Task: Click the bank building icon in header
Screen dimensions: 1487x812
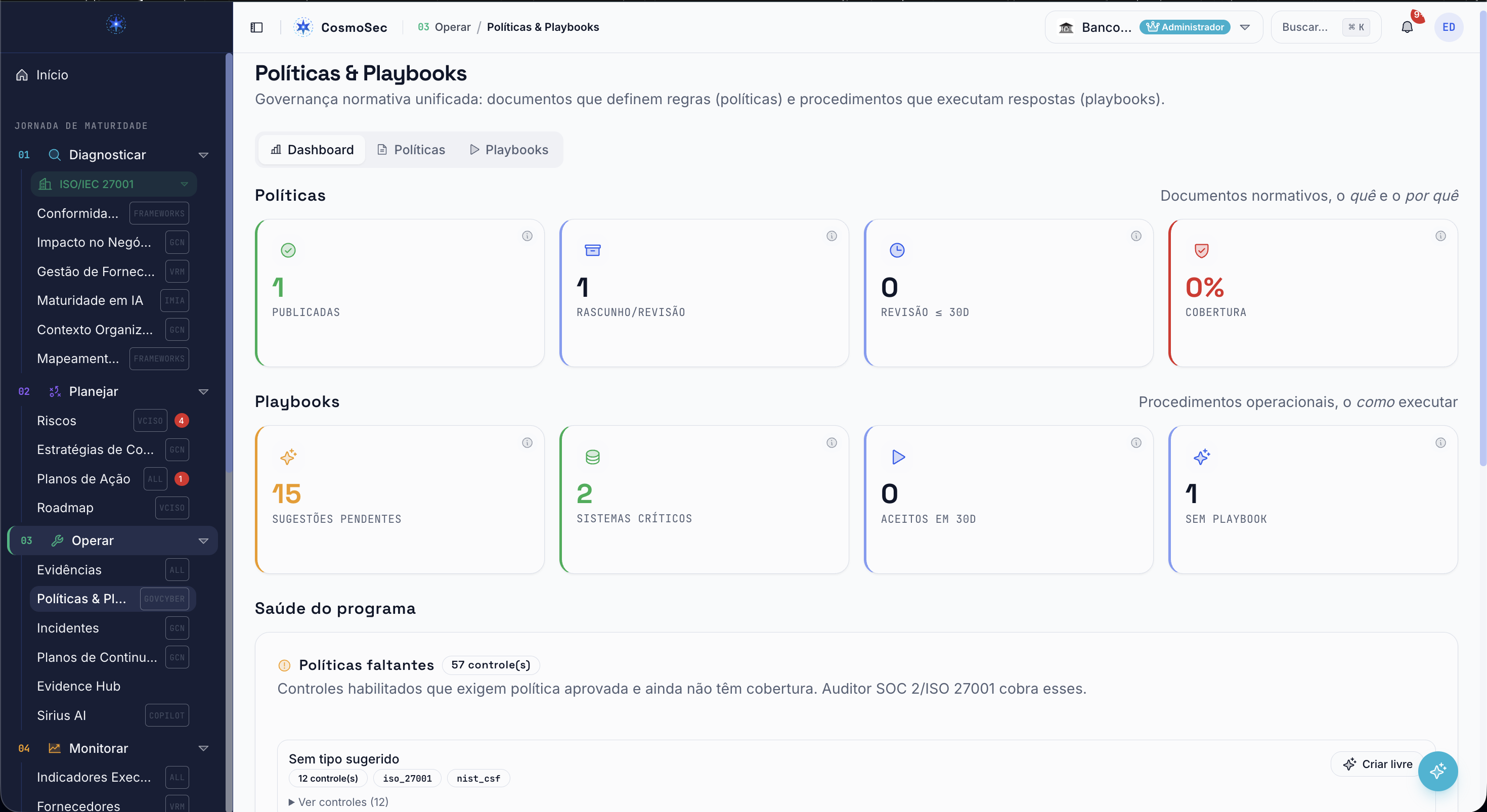Action: [1066, 27]
